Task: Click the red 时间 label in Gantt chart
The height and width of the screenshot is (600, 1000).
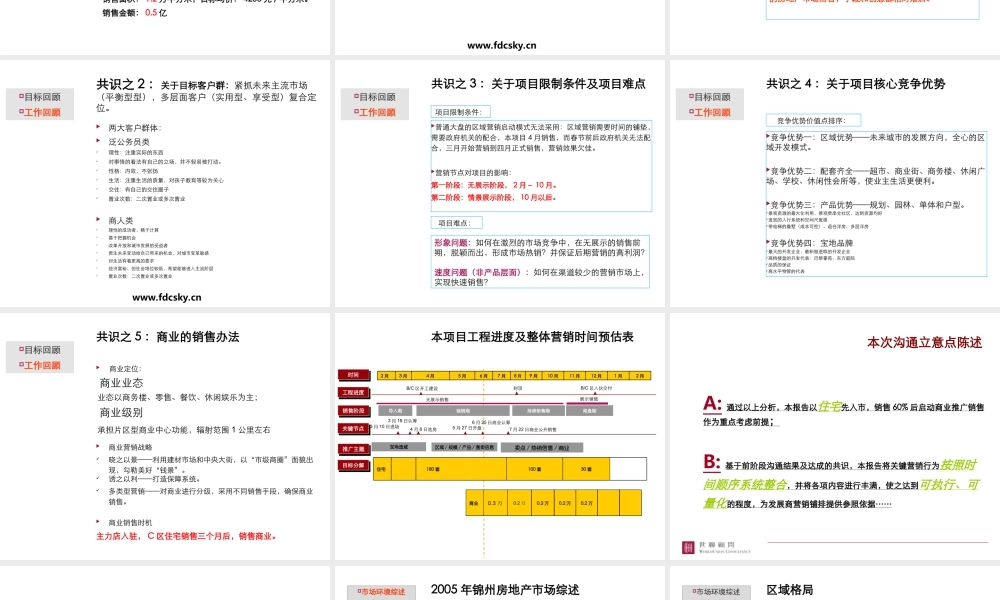Action: coord(353,375)
